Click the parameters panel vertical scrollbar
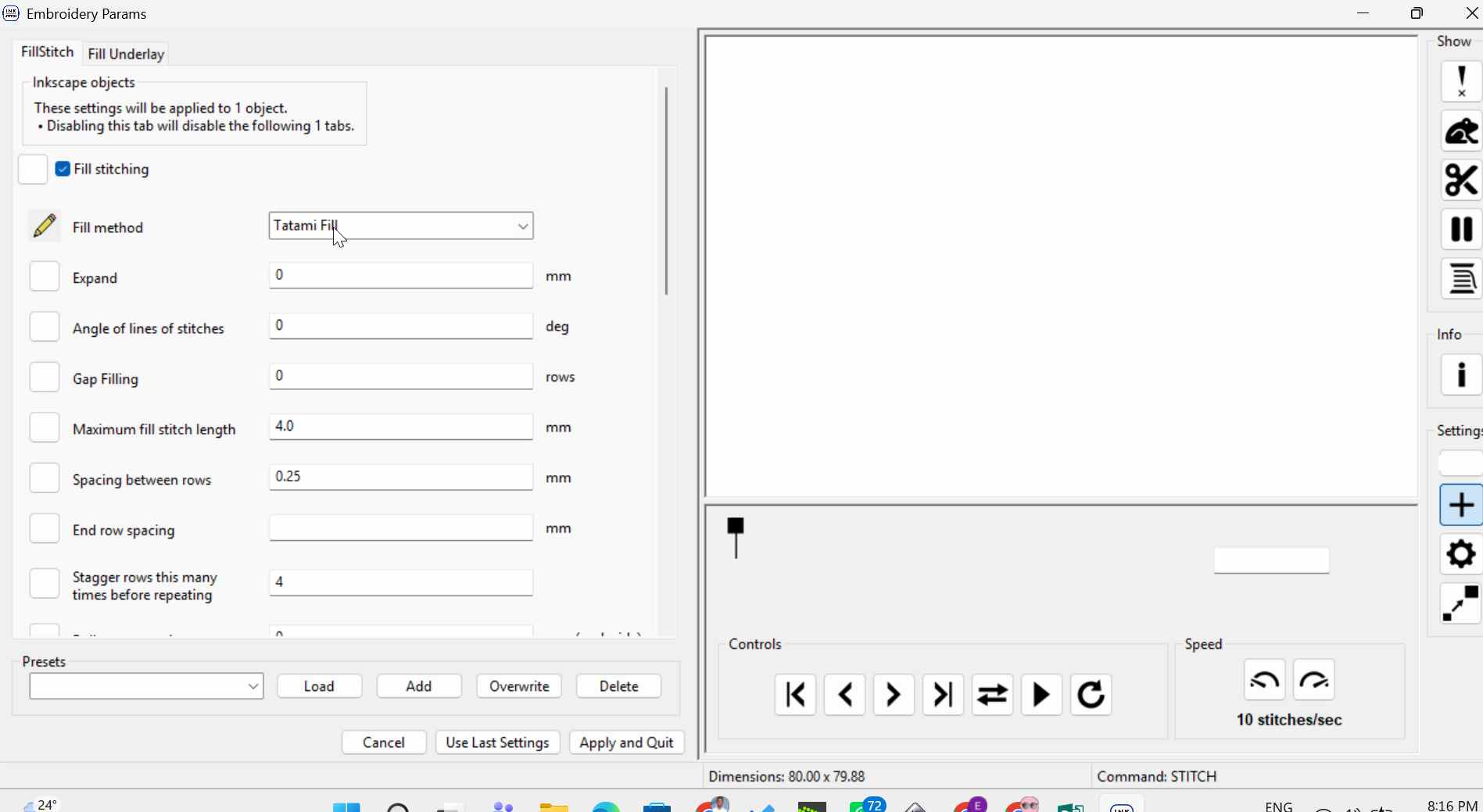The height and width of the screenshot is (812, 1483). pyautogui.click(x=666, y=191)
